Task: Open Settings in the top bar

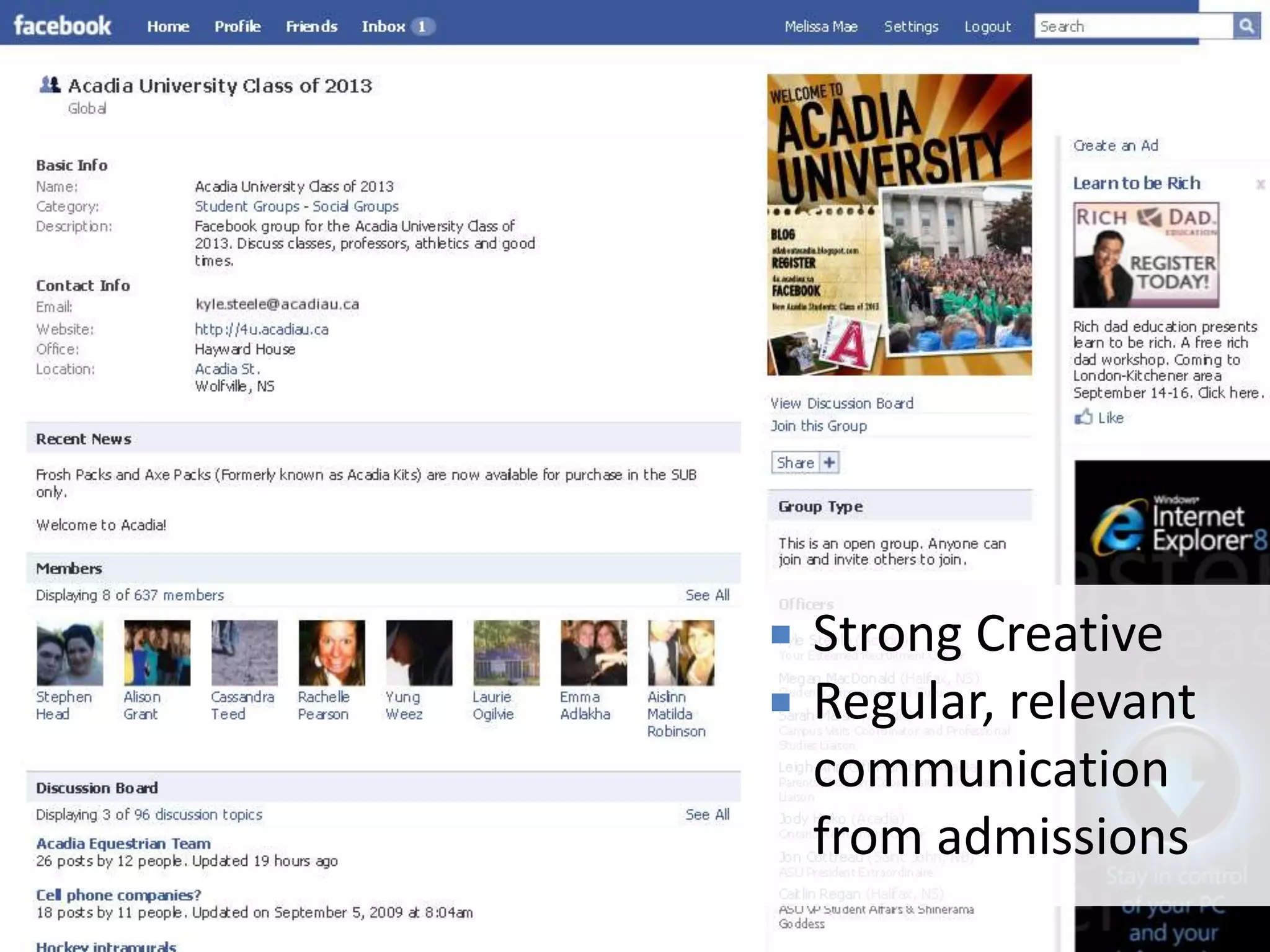Action: pos(911,27)
